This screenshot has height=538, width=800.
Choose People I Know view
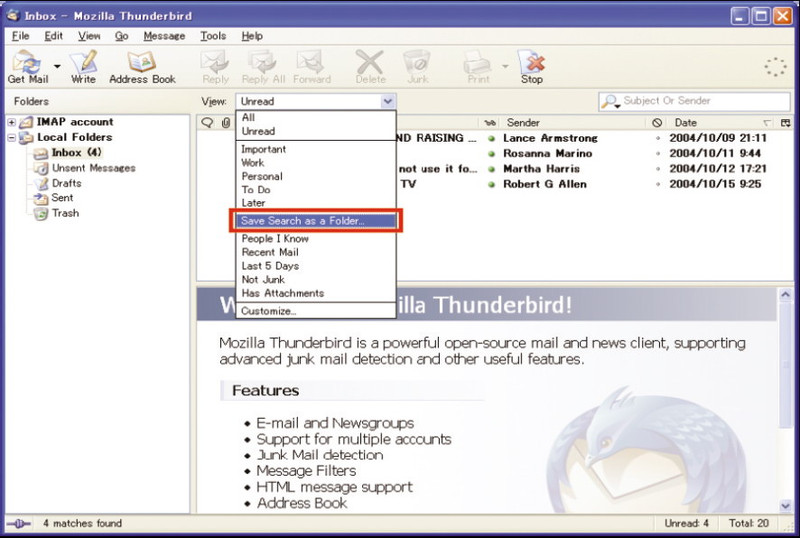316,238
